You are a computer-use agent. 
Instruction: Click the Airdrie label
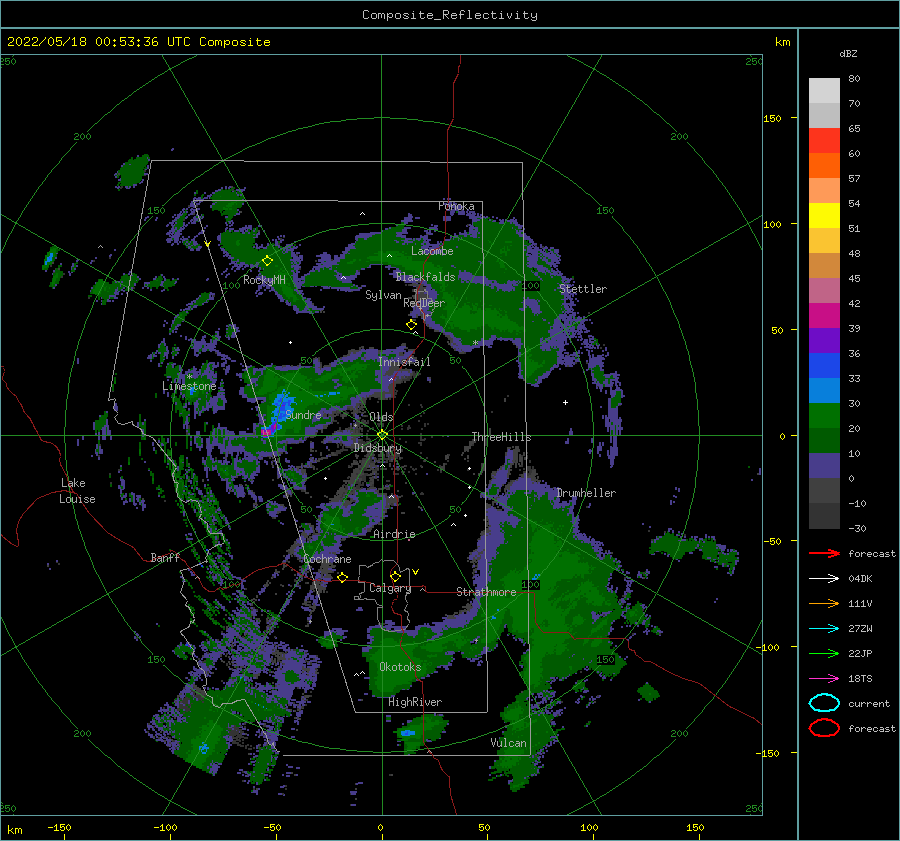[x=394, y=534]
